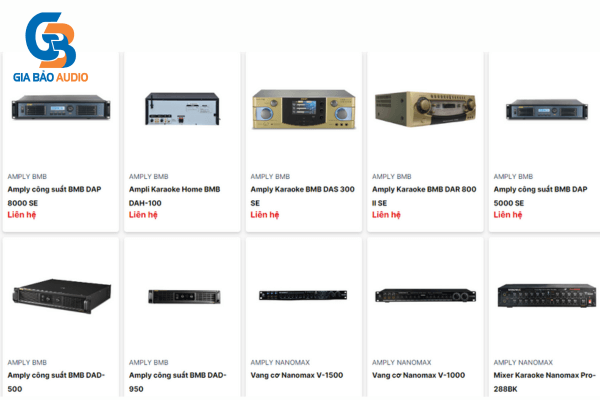This screenshot has width=600, height=400.
Task: Open BMB DAP 8000 SE product image
Action: pyautogui.click(x=61, y=107)
